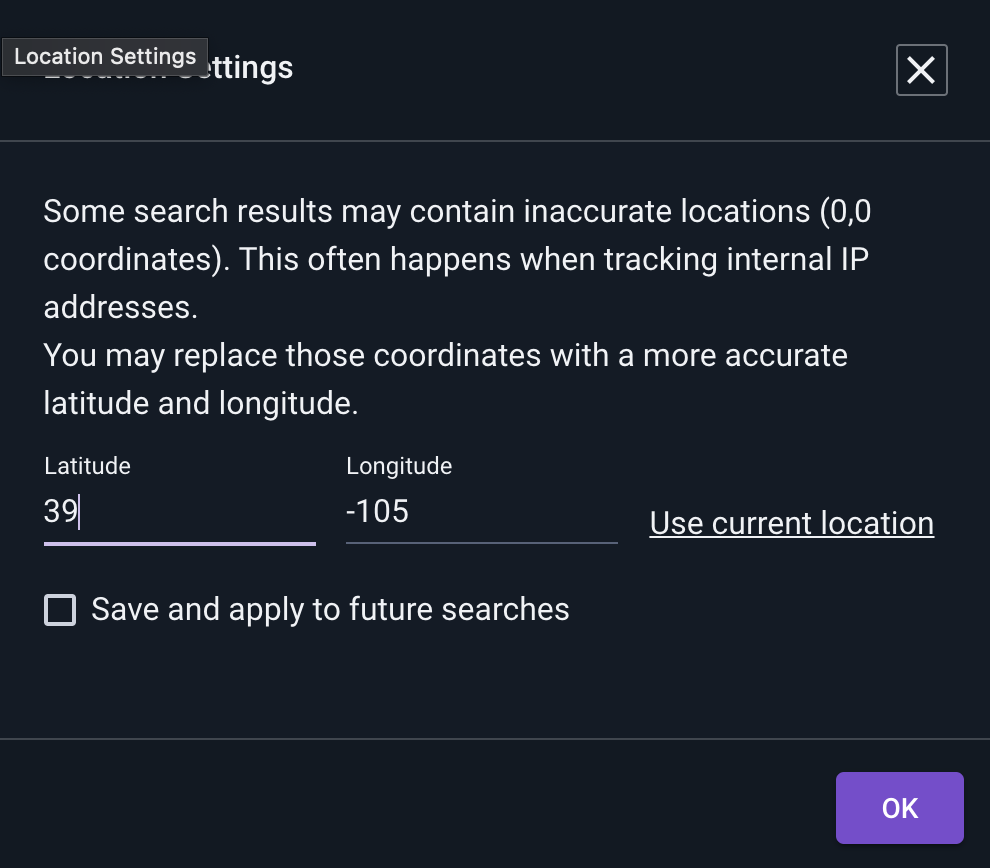Enable Save and apply to future searches checkbox
This screenshot has height=868, width=990.
(x=60, y=610)
